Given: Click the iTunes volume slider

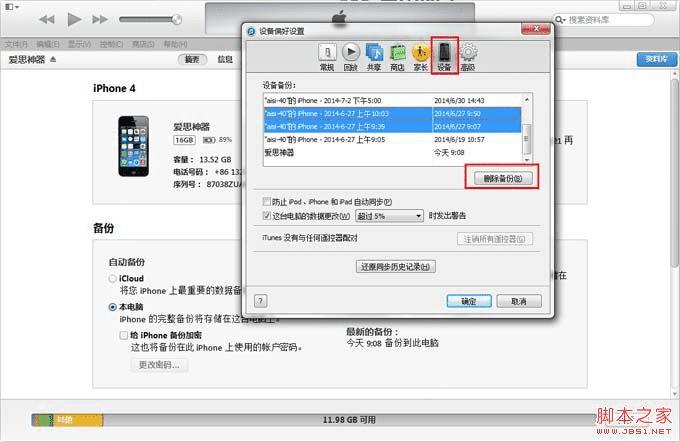Looking at the screenshot, I should coord(150,19).
